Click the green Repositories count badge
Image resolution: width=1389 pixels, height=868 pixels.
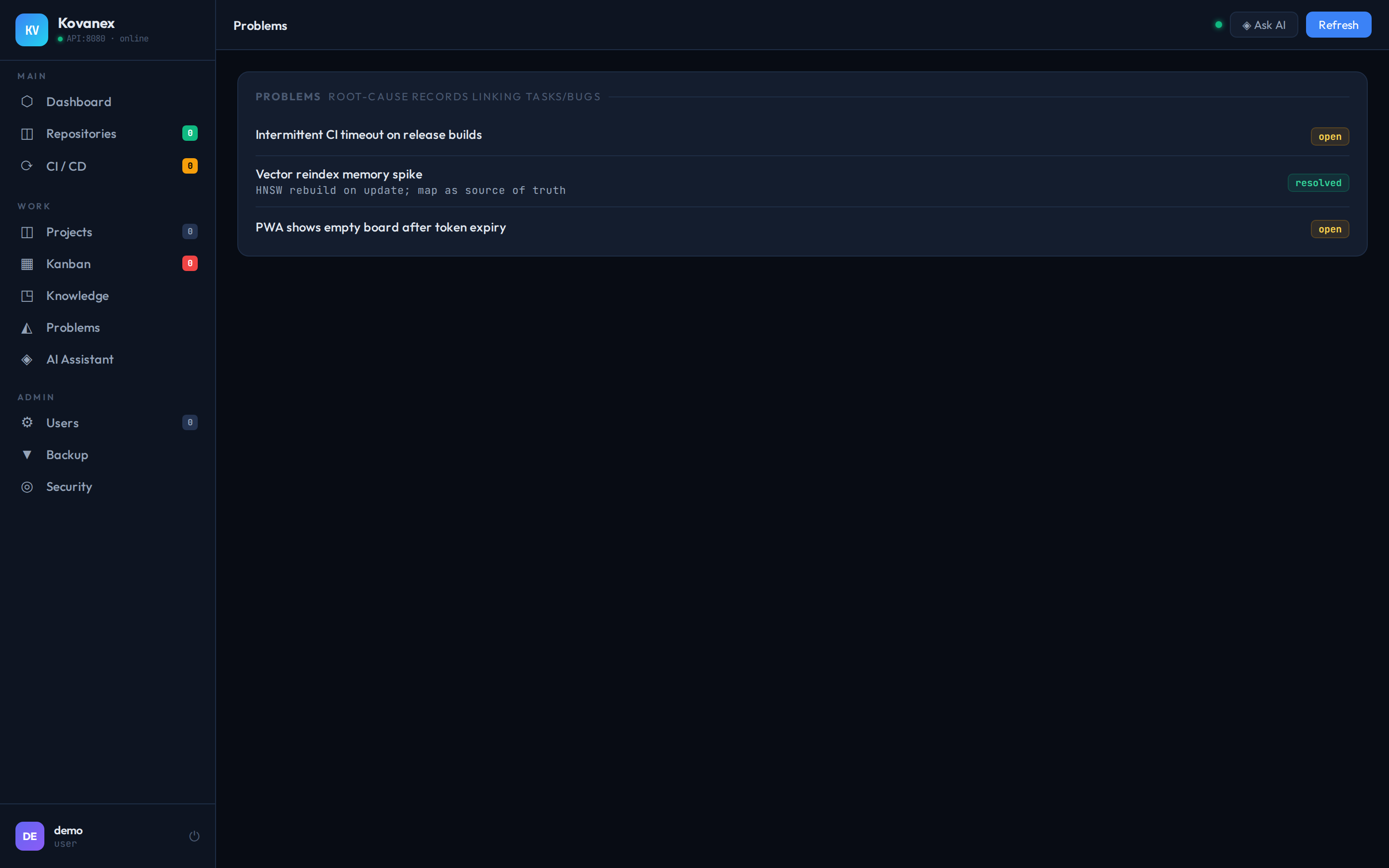190,133
